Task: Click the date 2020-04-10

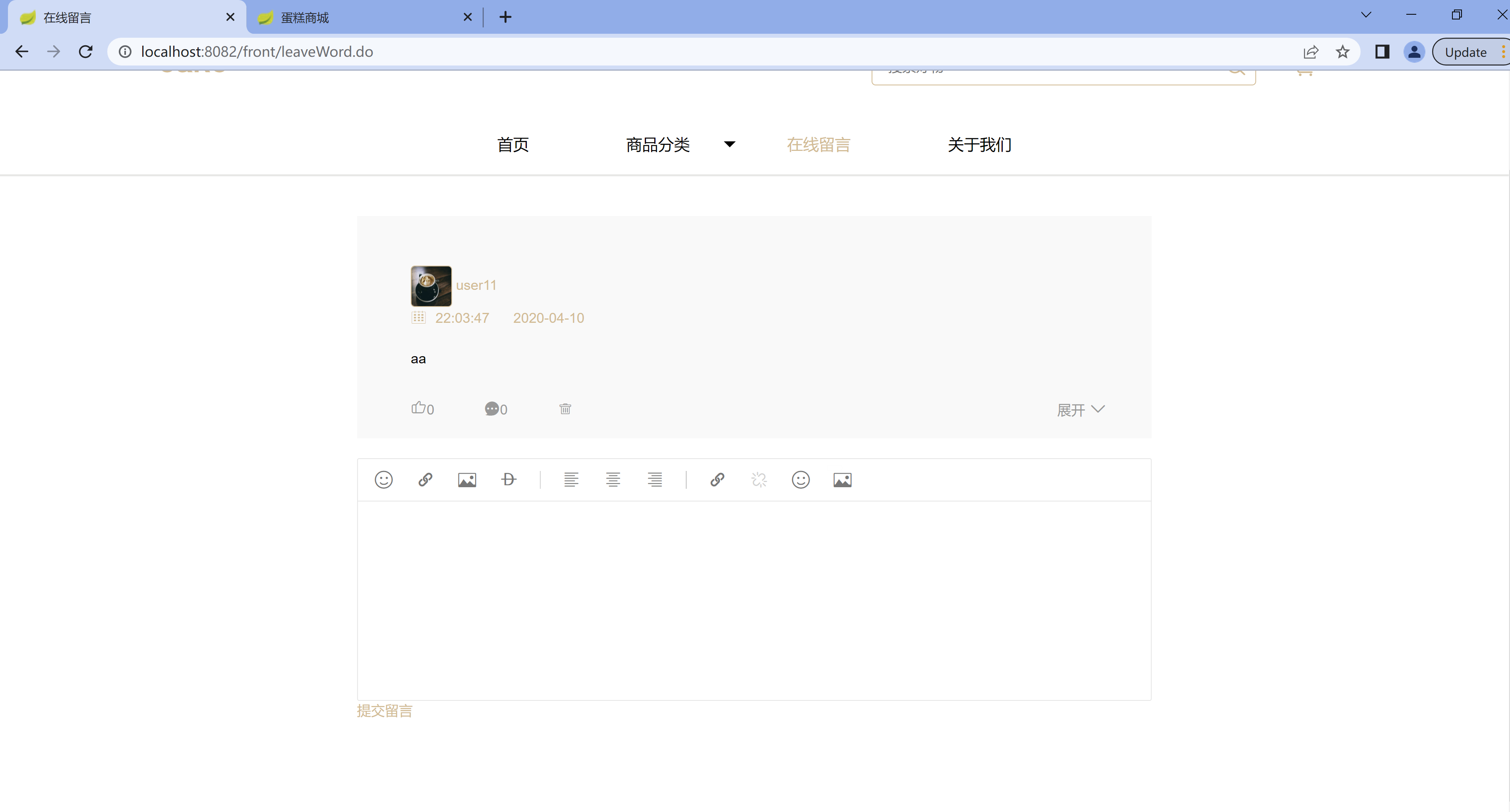Action: click(548, 318)
